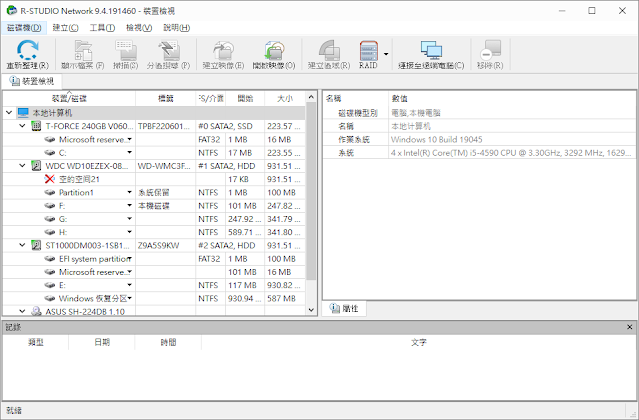The height and width of the screenshot is (420, 639).
Task: Click the Show Files toolbar icon
Action: 83,54
